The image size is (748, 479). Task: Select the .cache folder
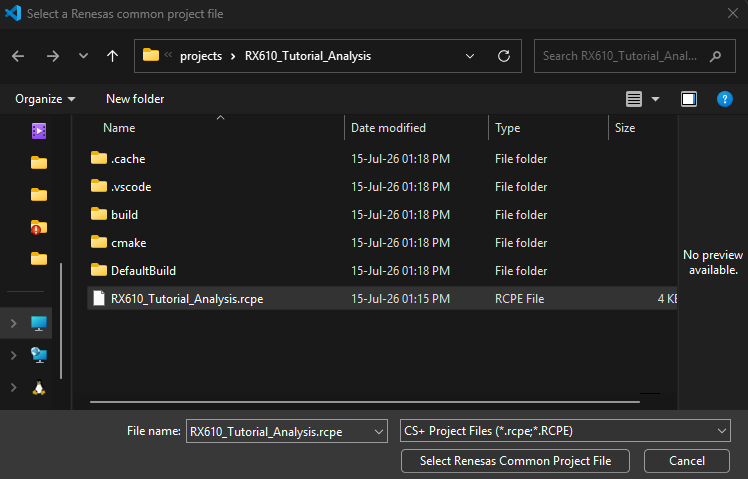point(382,158)
